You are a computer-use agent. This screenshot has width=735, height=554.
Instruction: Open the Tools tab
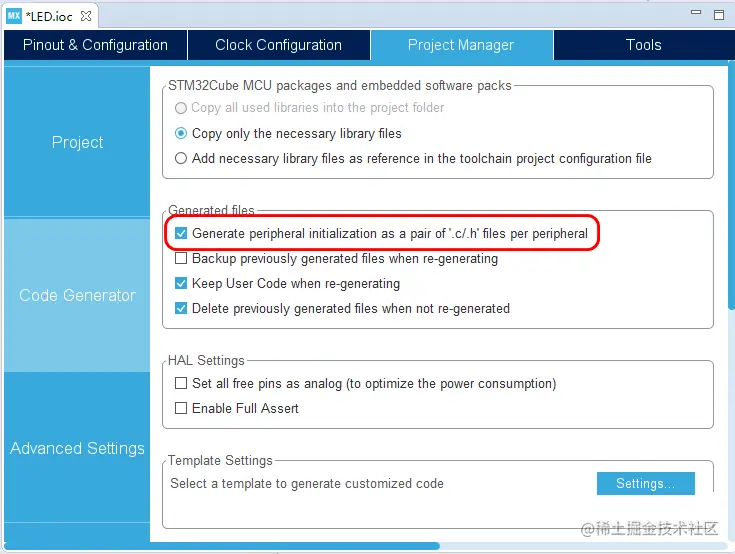tap(644, 45)
